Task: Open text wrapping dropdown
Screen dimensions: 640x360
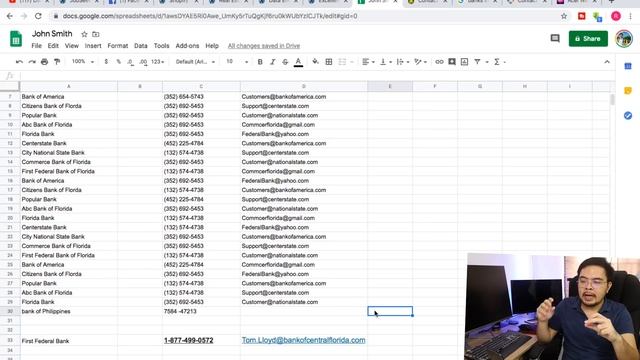Action: coord(403,62)
